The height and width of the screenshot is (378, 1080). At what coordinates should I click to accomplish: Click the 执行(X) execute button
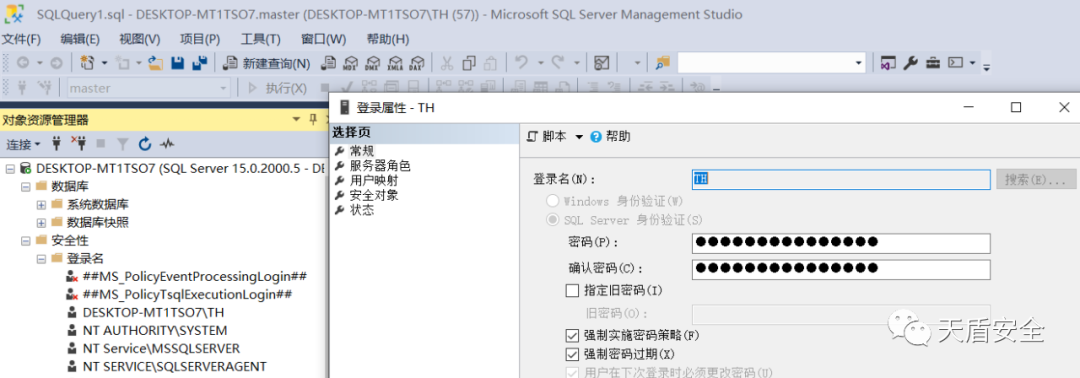(277, 87)
